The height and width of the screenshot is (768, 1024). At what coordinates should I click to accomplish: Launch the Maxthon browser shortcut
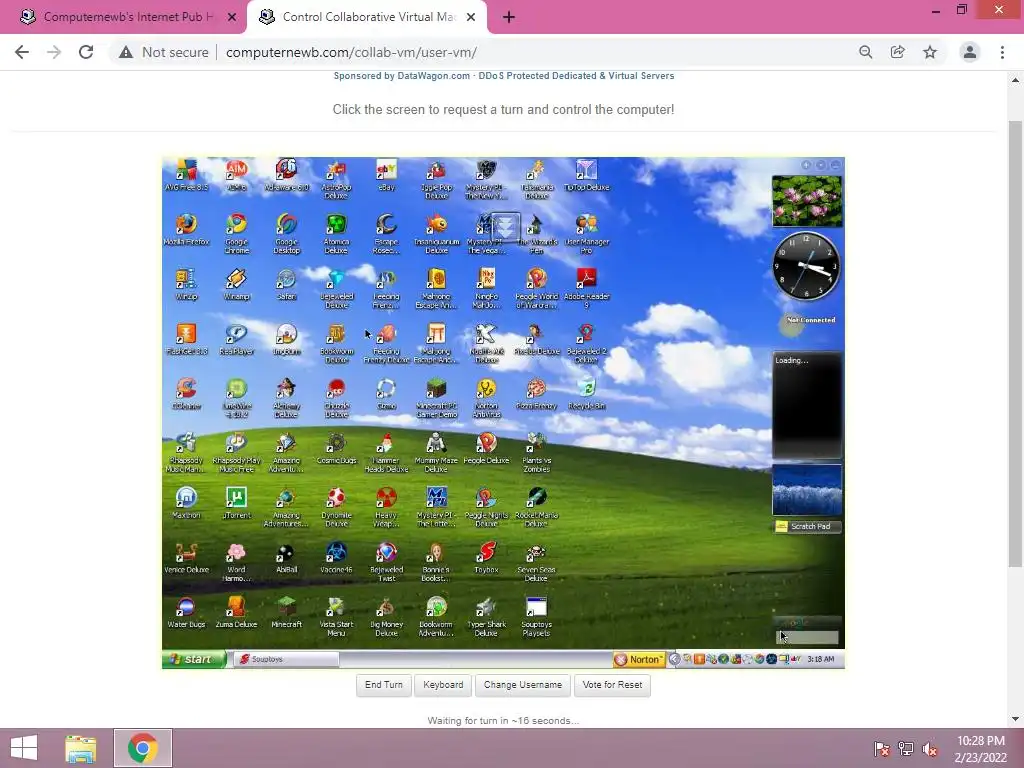click(x=186, y=503)
